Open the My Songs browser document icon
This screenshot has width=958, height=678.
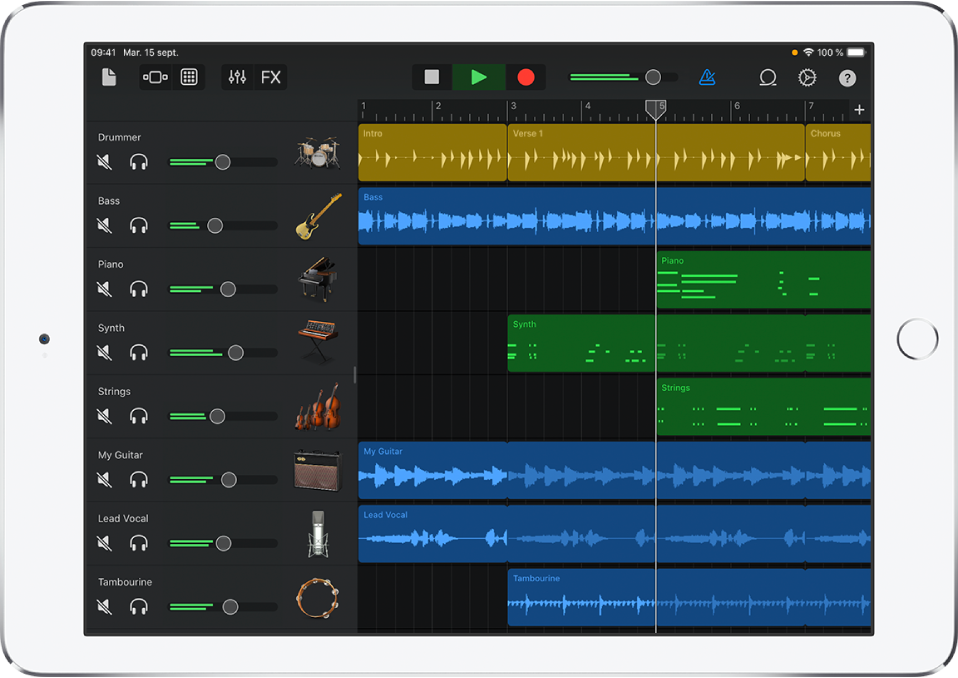(109, 78)
